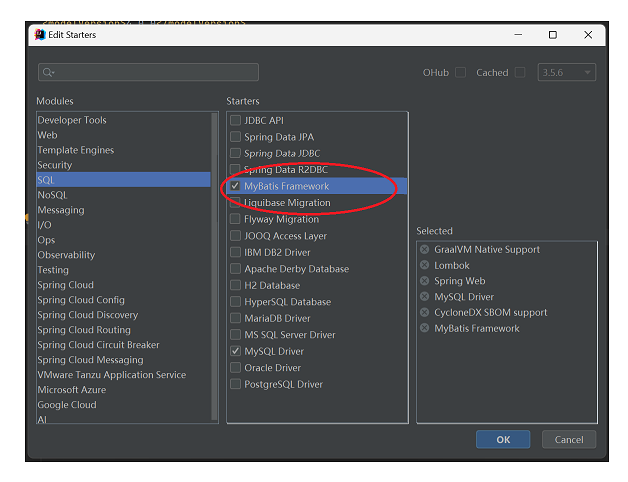
Task: Check the Apache Derby Database starter
Action: [x=236, y=268]
